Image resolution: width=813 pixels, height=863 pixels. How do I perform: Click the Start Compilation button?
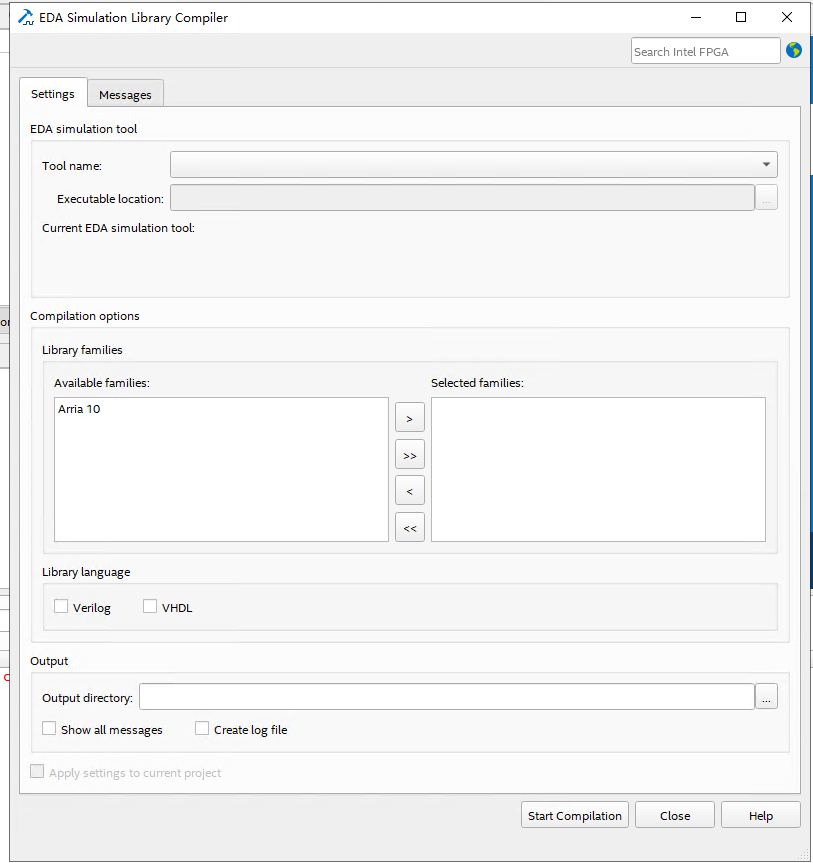(x=574, y=814)
